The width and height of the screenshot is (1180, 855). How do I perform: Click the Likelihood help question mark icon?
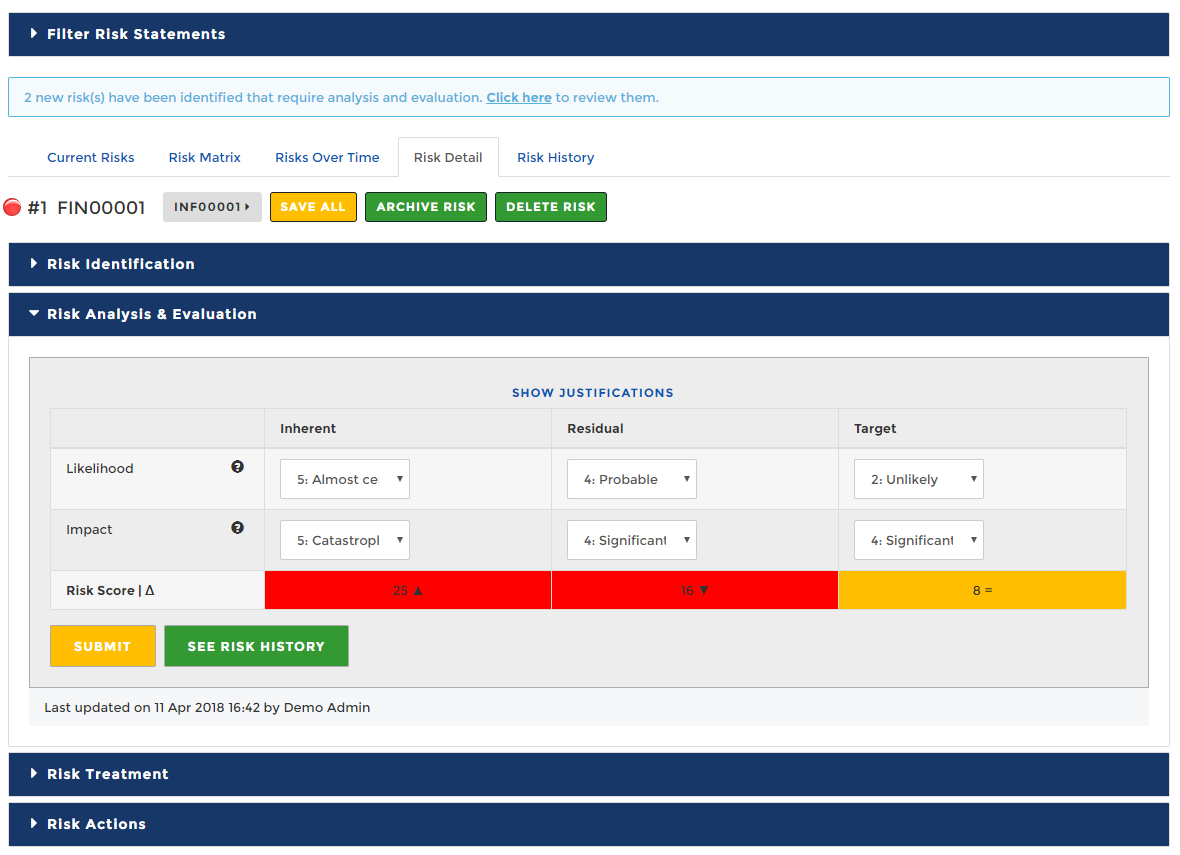pyautogui.click(x=237, y=467)
